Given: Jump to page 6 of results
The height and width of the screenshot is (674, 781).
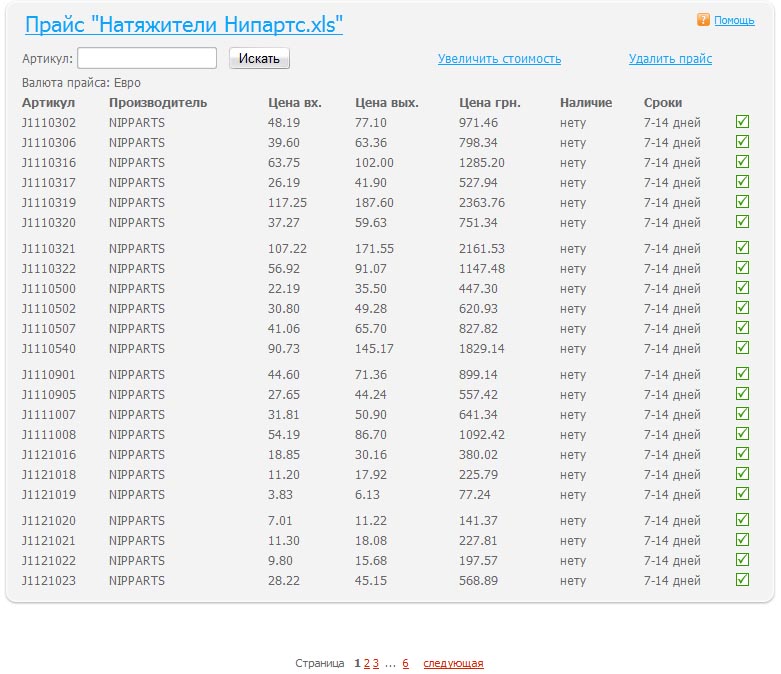Looking at the screenshot, I should 405,663.
